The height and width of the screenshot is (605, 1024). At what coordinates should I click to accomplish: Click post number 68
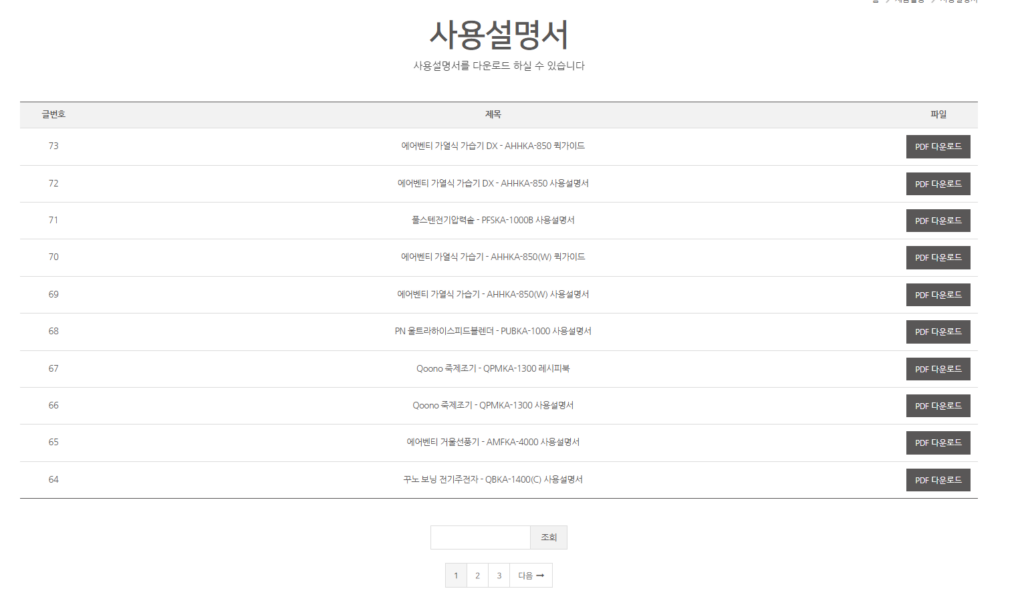pyautogui.click(x=54, y=331)
